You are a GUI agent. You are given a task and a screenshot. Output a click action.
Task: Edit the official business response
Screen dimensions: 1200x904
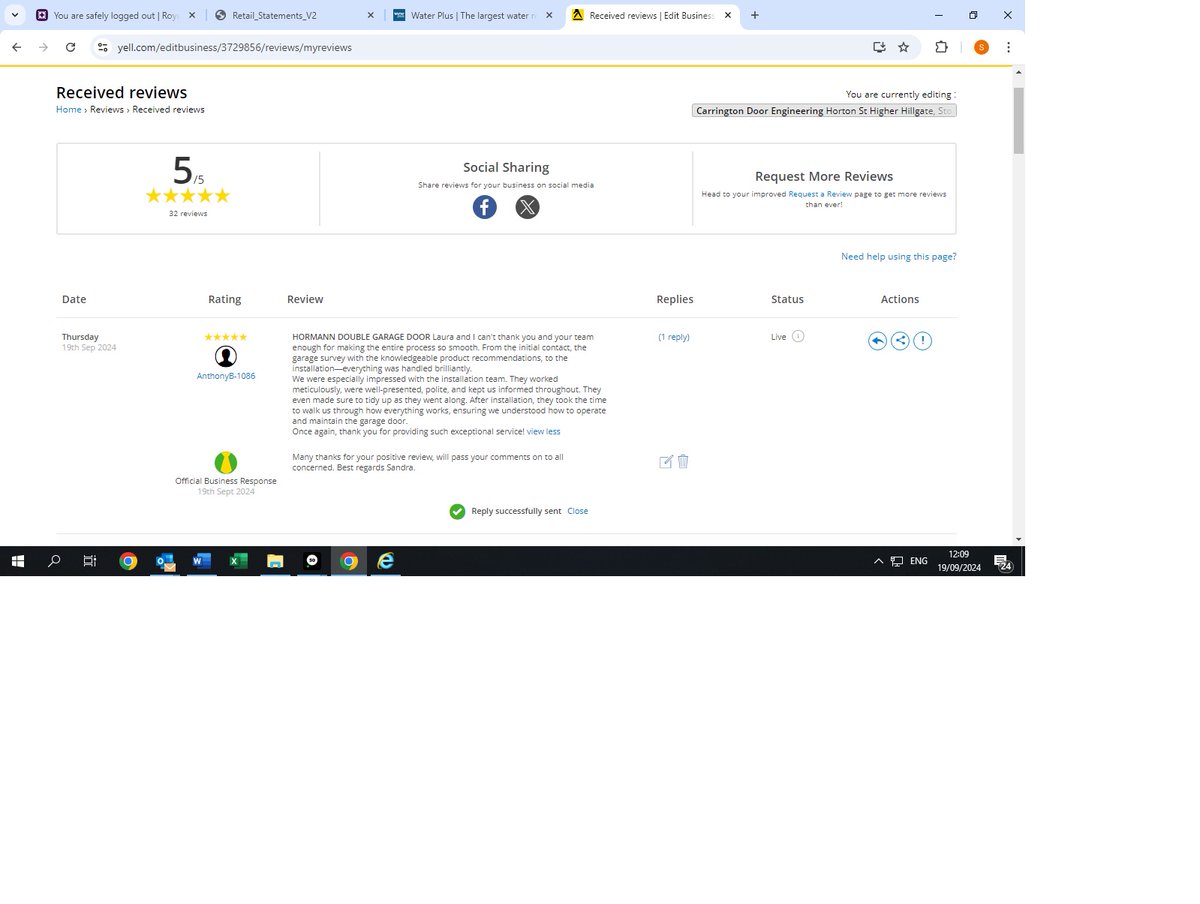(666, 461)
